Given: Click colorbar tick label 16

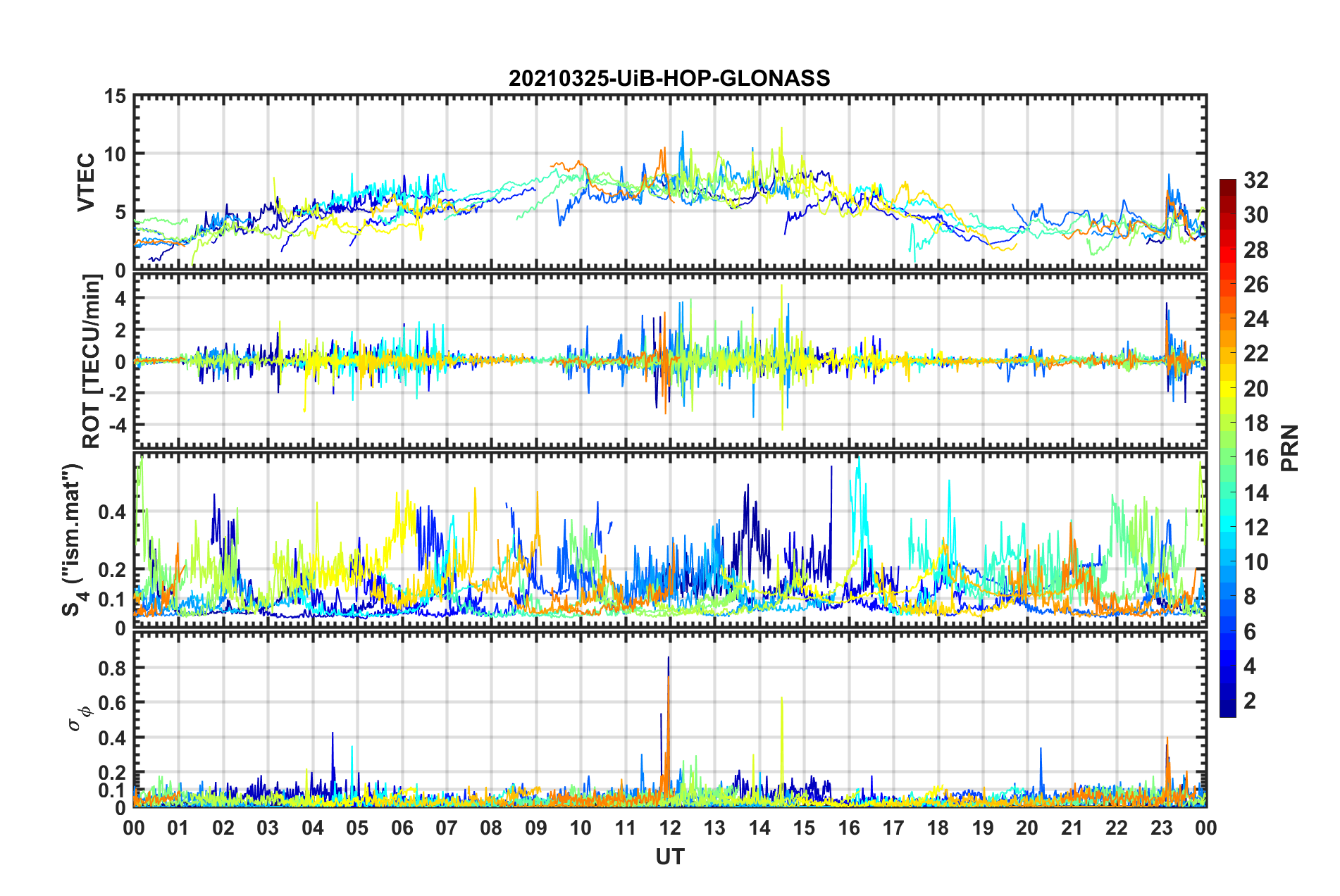Looking at the screenshot, I should click(1256, 458).
